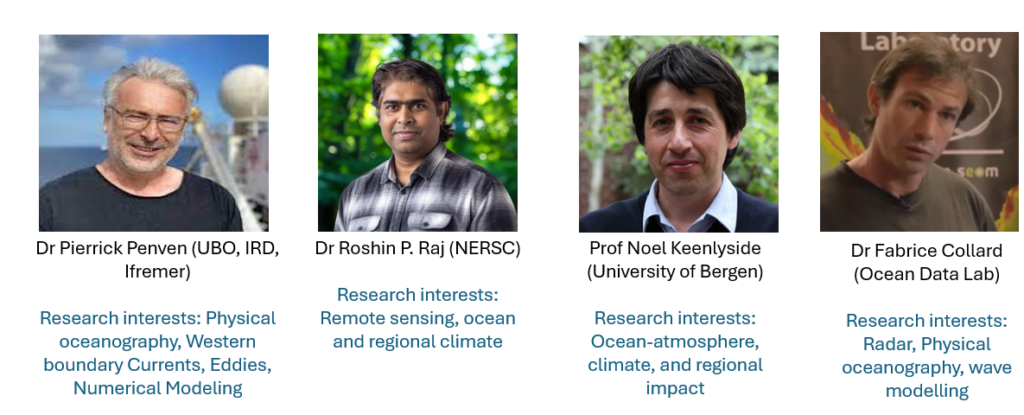This screenshot has width=1024, height=415.
Task: Select the word "modelling" under Dr Fabrice Collard
Action: pyautogui.click(x=926, y=391)
